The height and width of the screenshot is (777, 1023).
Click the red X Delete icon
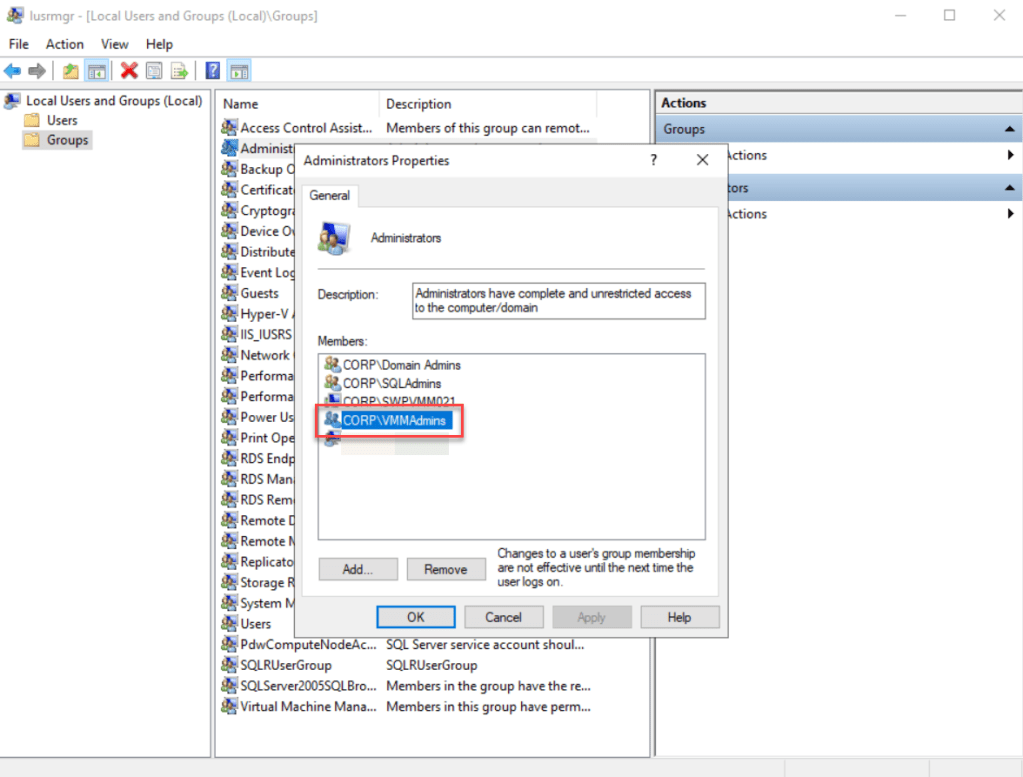129,71
